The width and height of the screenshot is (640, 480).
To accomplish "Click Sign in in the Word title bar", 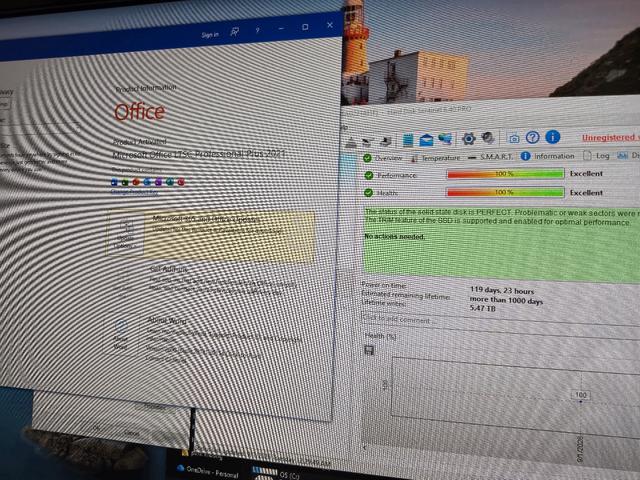I will coord(210,35).
